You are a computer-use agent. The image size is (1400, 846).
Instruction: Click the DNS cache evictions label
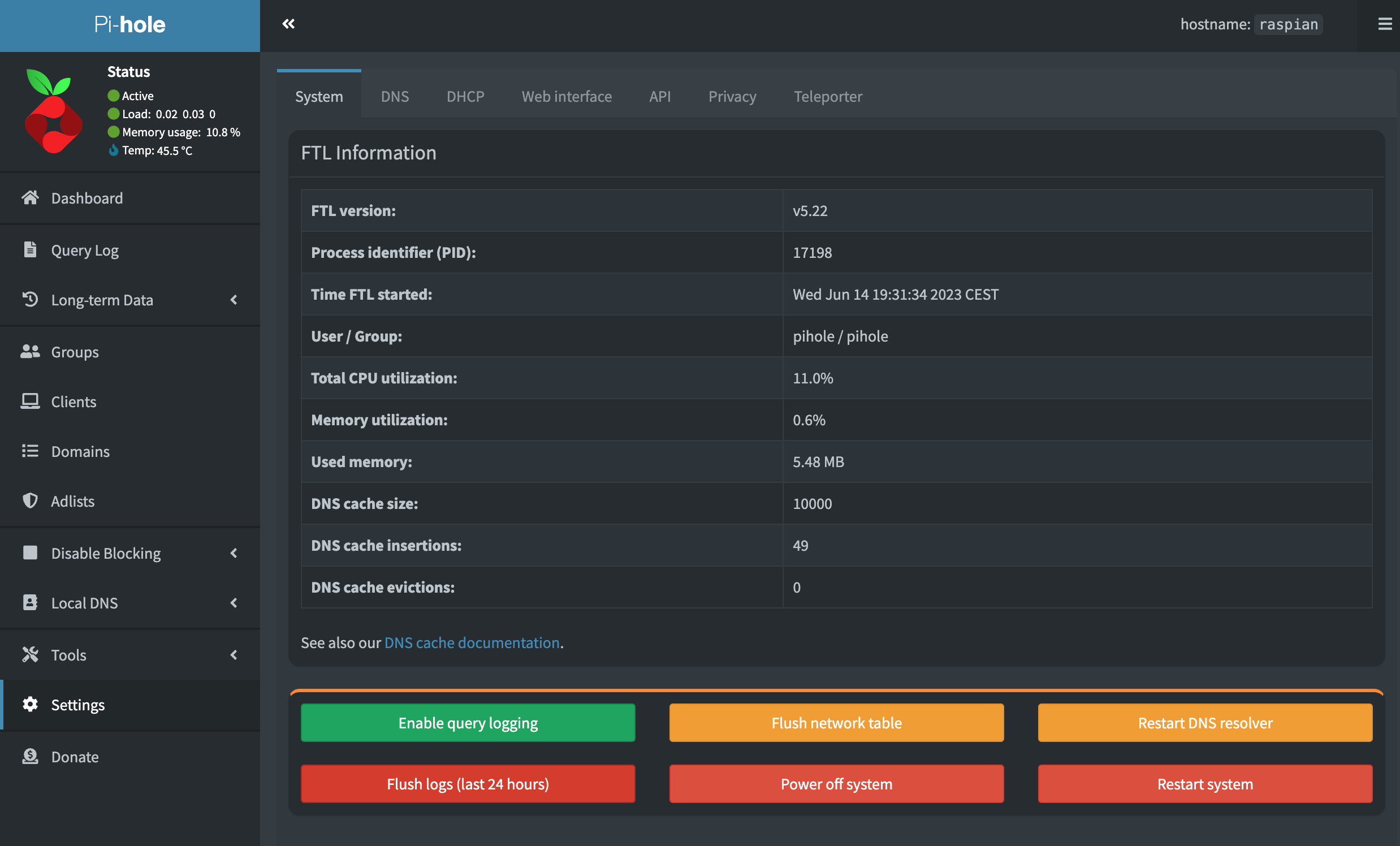point(382,587)
